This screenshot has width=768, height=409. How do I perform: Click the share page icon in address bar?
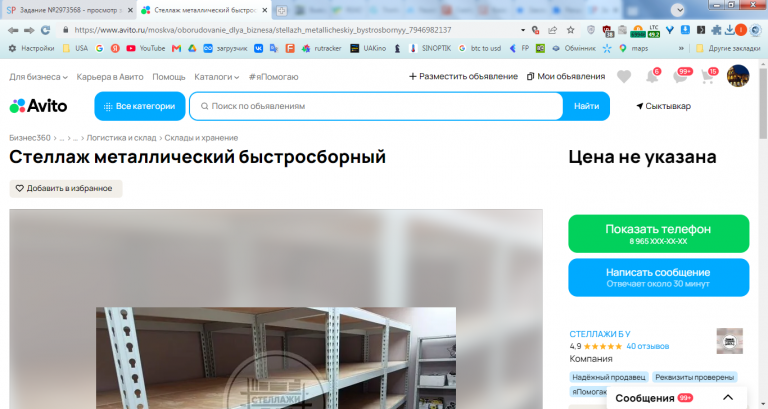[553, 30]
